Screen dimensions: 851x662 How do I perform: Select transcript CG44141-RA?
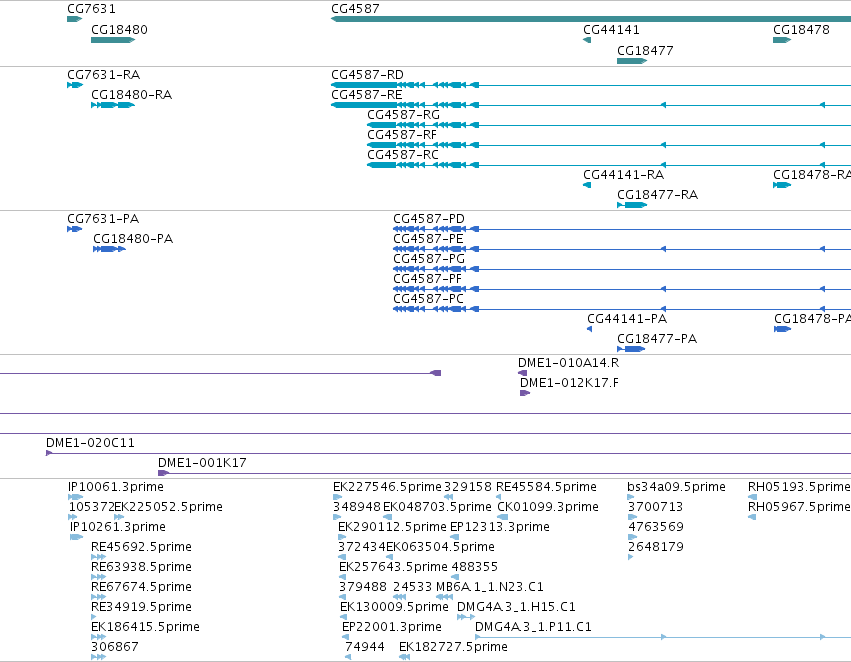[x=624, y=175]
